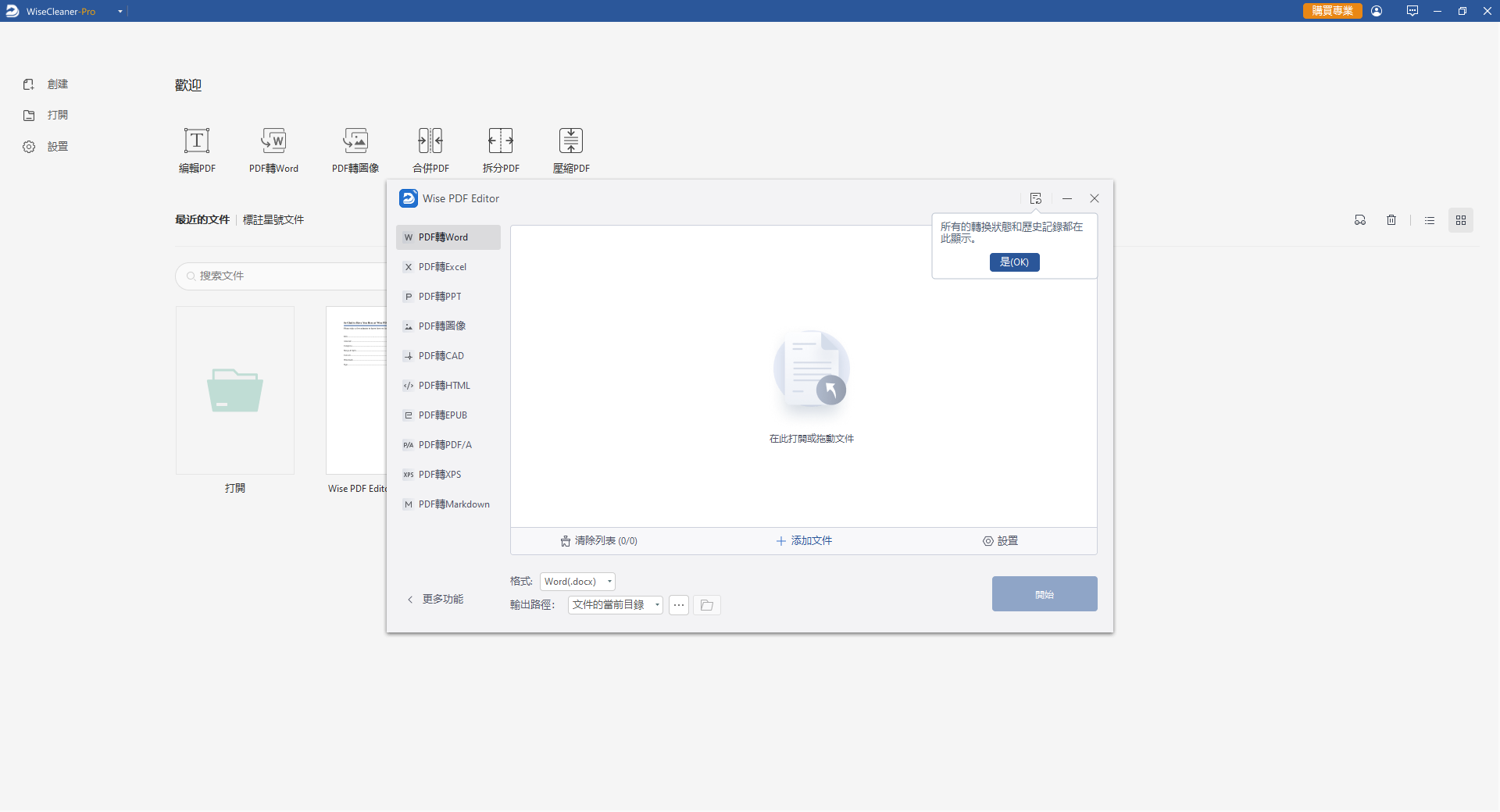Viewport: 1500px width, 812px height.
Task: Choose PDF轉EPUB conversion option
Action: pyautogui.click(x=448, y=415)
